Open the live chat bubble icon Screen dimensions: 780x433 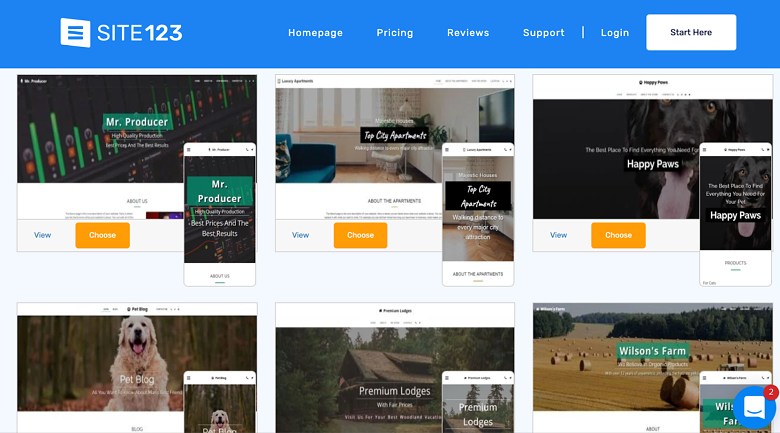point(754,408)
